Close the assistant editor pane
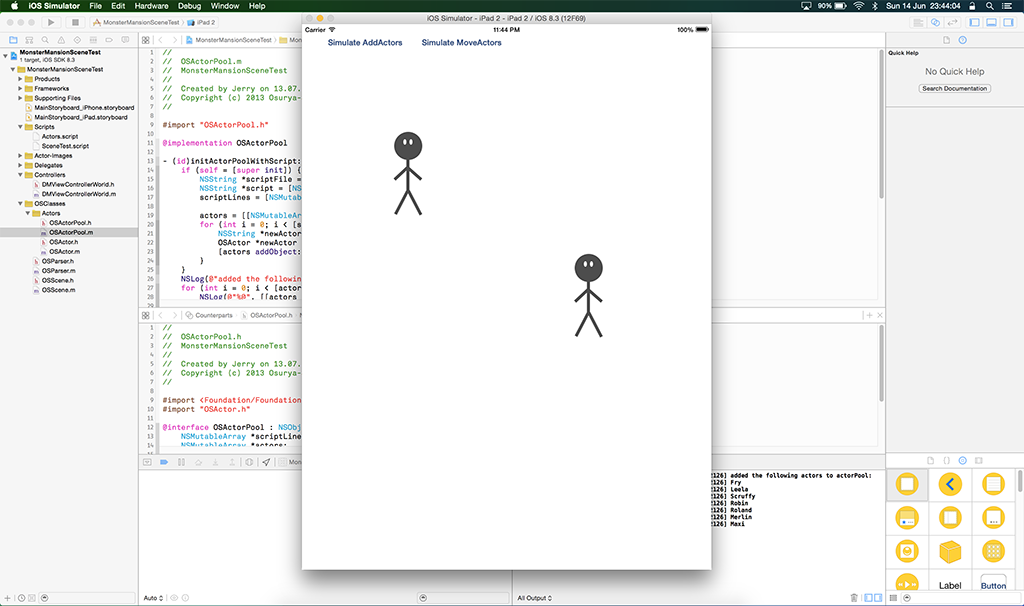Screen dimensions: 1024x606 [880, 315]
